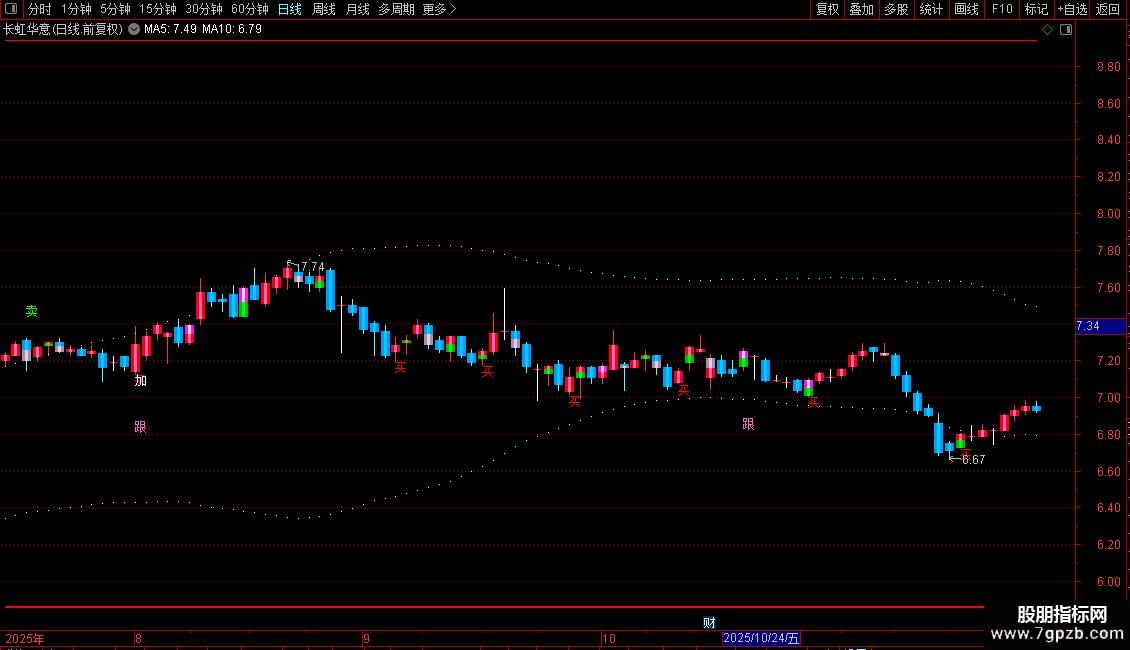Click the MA10: 6.79 indicator label
Screen dimensions: 1130x650
coord(232,29)
